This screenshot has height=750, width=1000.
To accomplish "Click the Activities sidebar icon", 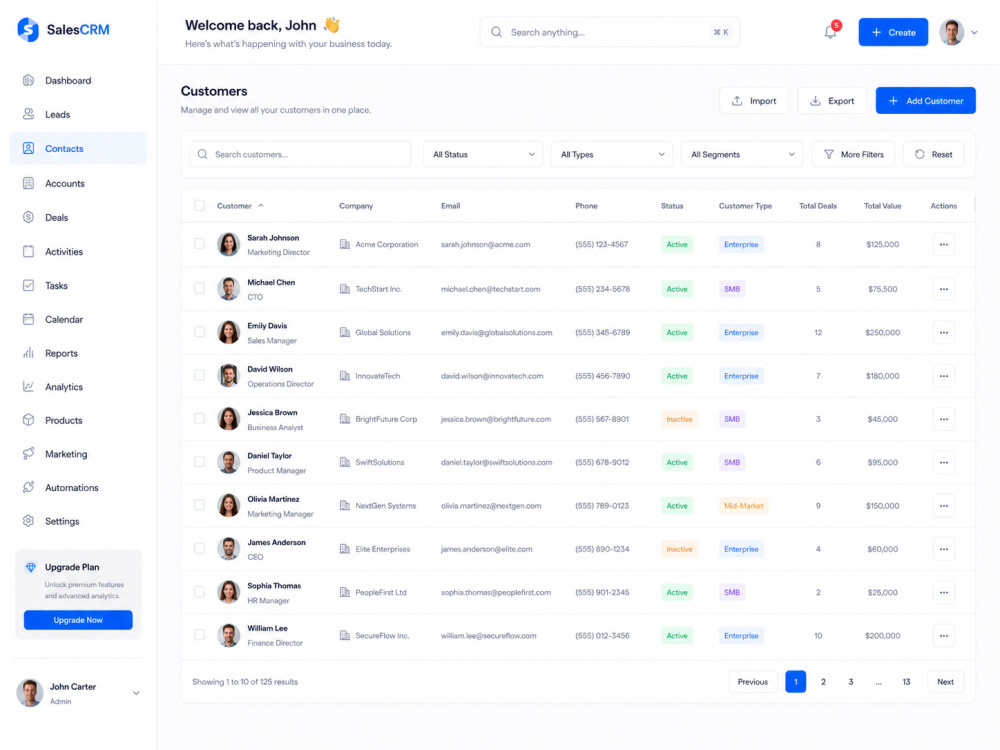I will [28, 251].
